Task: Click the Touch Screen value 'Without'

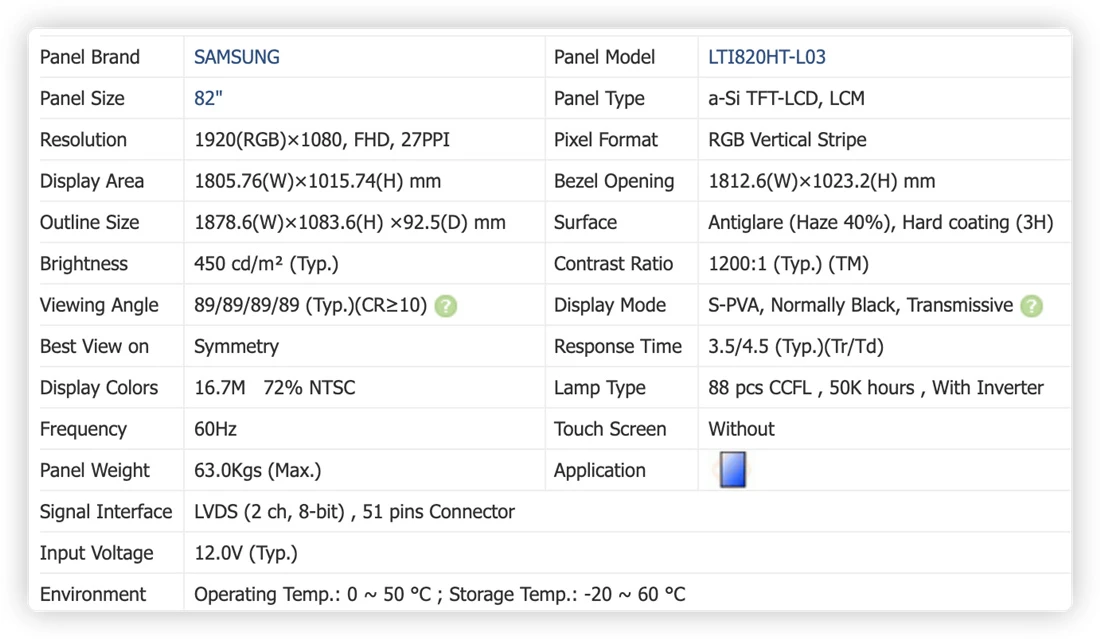Action: pyautogui.click(x=741, y=429)
